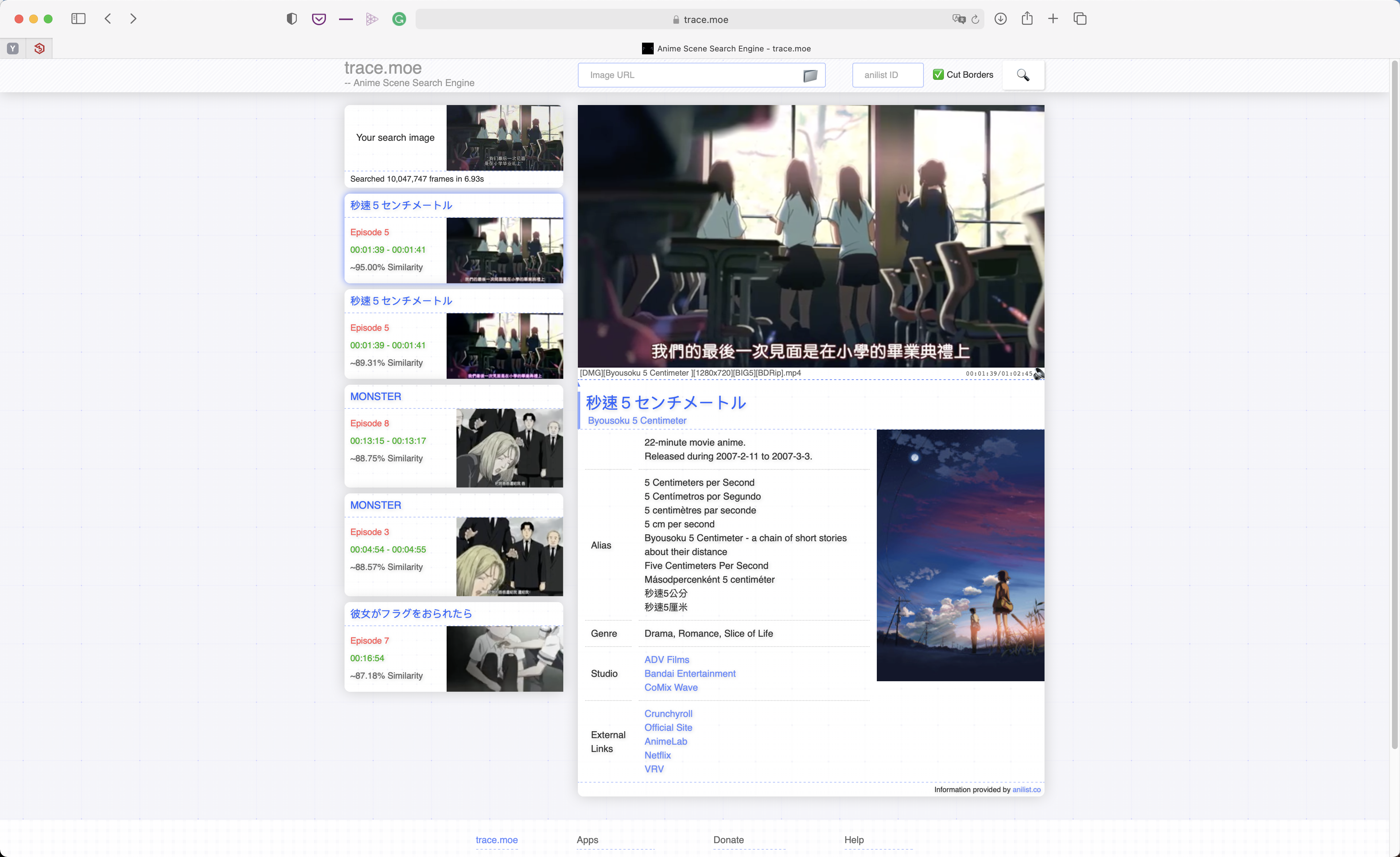Viewport: 1400px width, 857px height.
Task: Select the MONSTER Episode 8 result
Action: pos(454,436)
